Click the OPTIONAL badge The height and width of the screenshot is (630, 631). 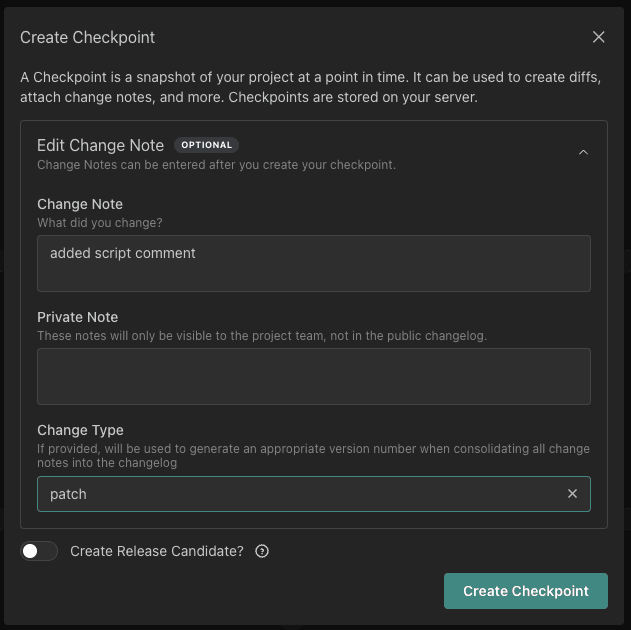pyautogui.click(x=206, y=145)
